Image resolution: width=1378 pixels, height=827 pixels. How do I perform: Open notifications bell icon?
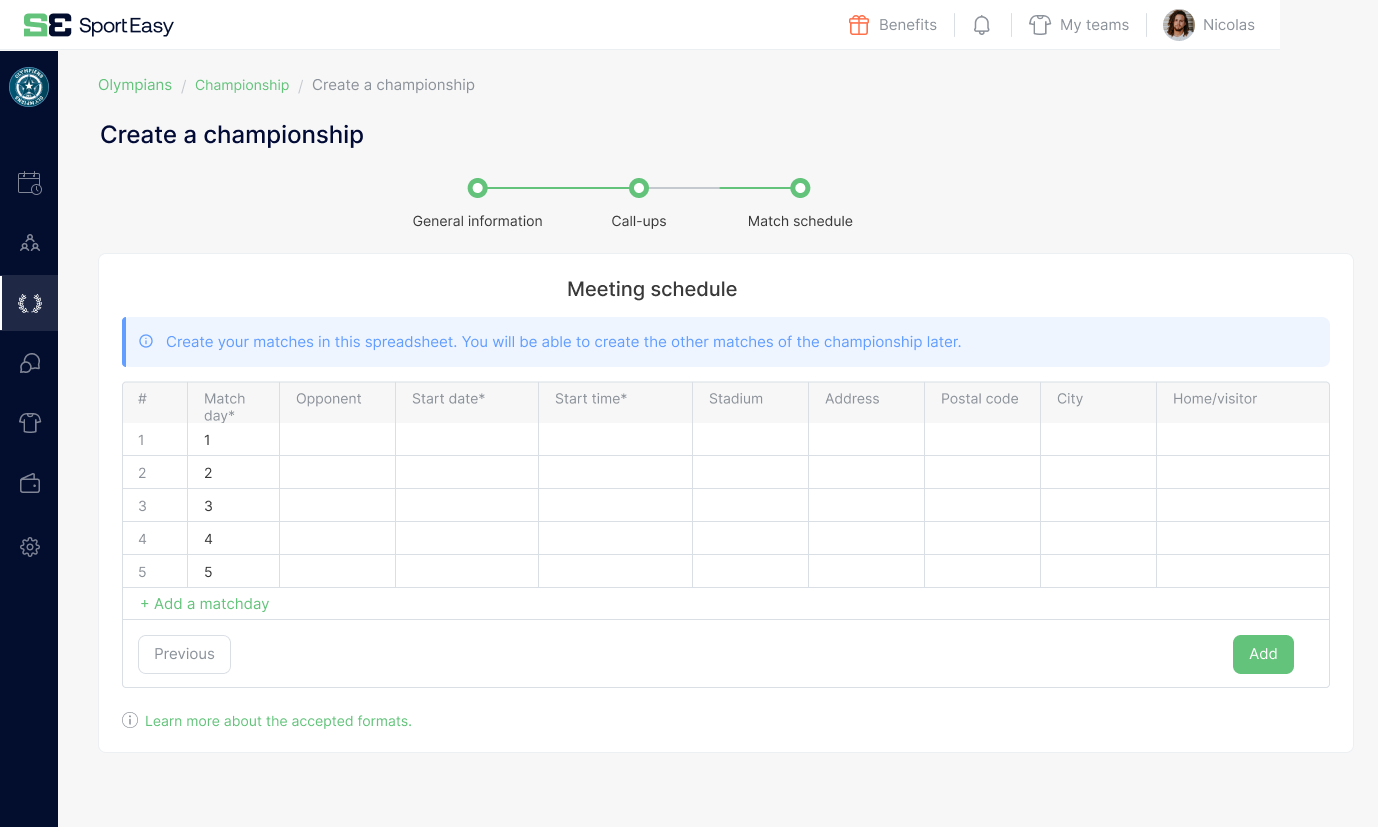(982, 25)
